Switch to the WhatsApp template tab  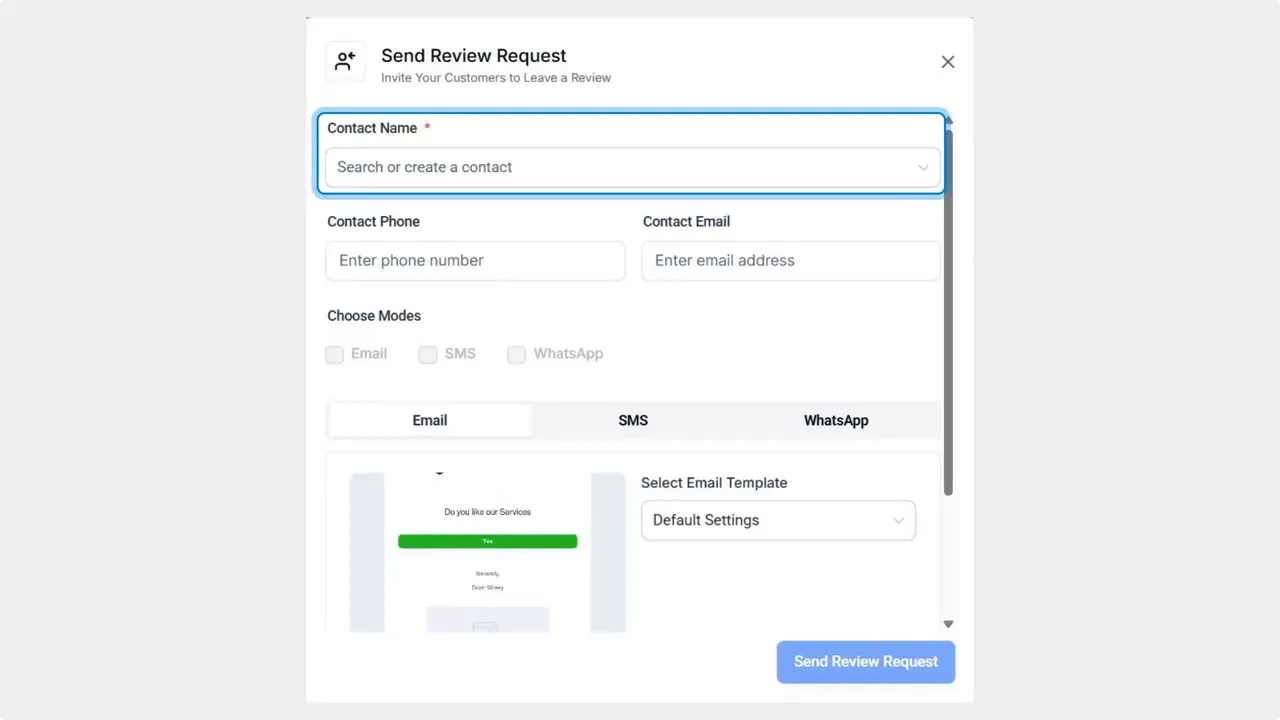click(836, 420)
